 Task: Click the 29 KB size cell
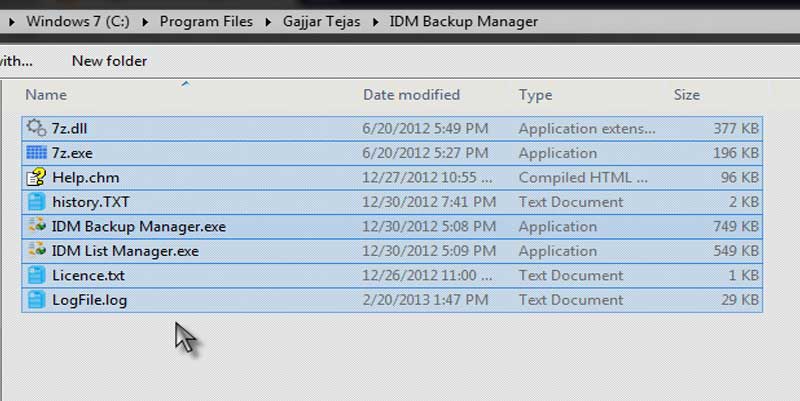point(740,300)
